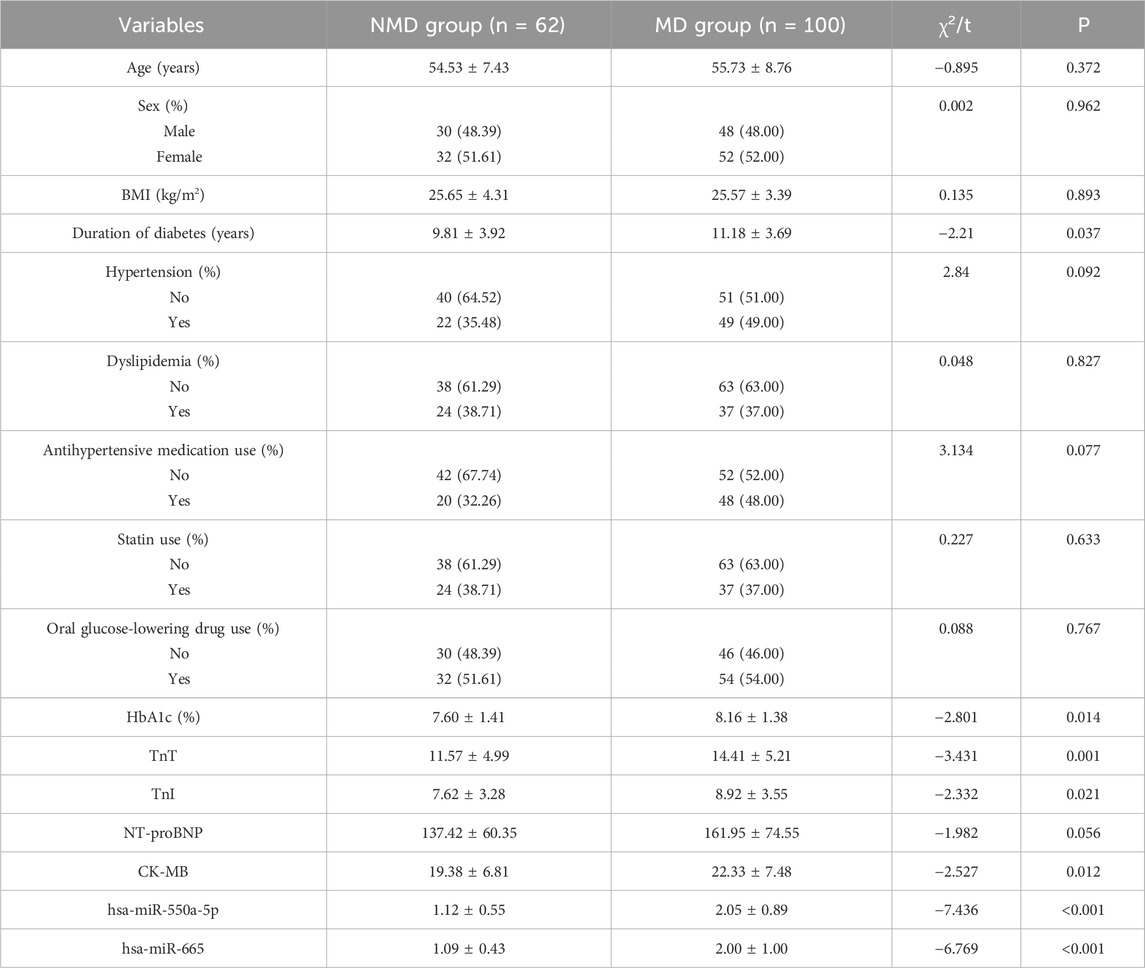This screenshot has width=1145, height=968.
Task: Click the Antihypertensive medication use (%) label
Action: click(x=163, y=449)
